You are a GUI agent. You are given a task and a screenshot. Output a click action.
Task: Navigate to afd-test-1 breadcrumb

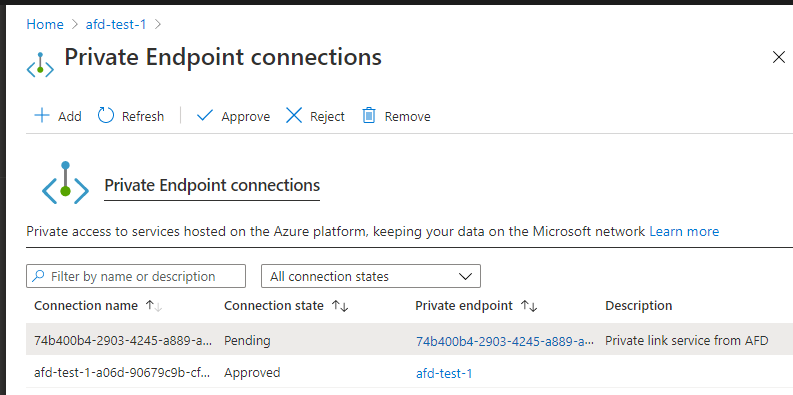[116, 24]
